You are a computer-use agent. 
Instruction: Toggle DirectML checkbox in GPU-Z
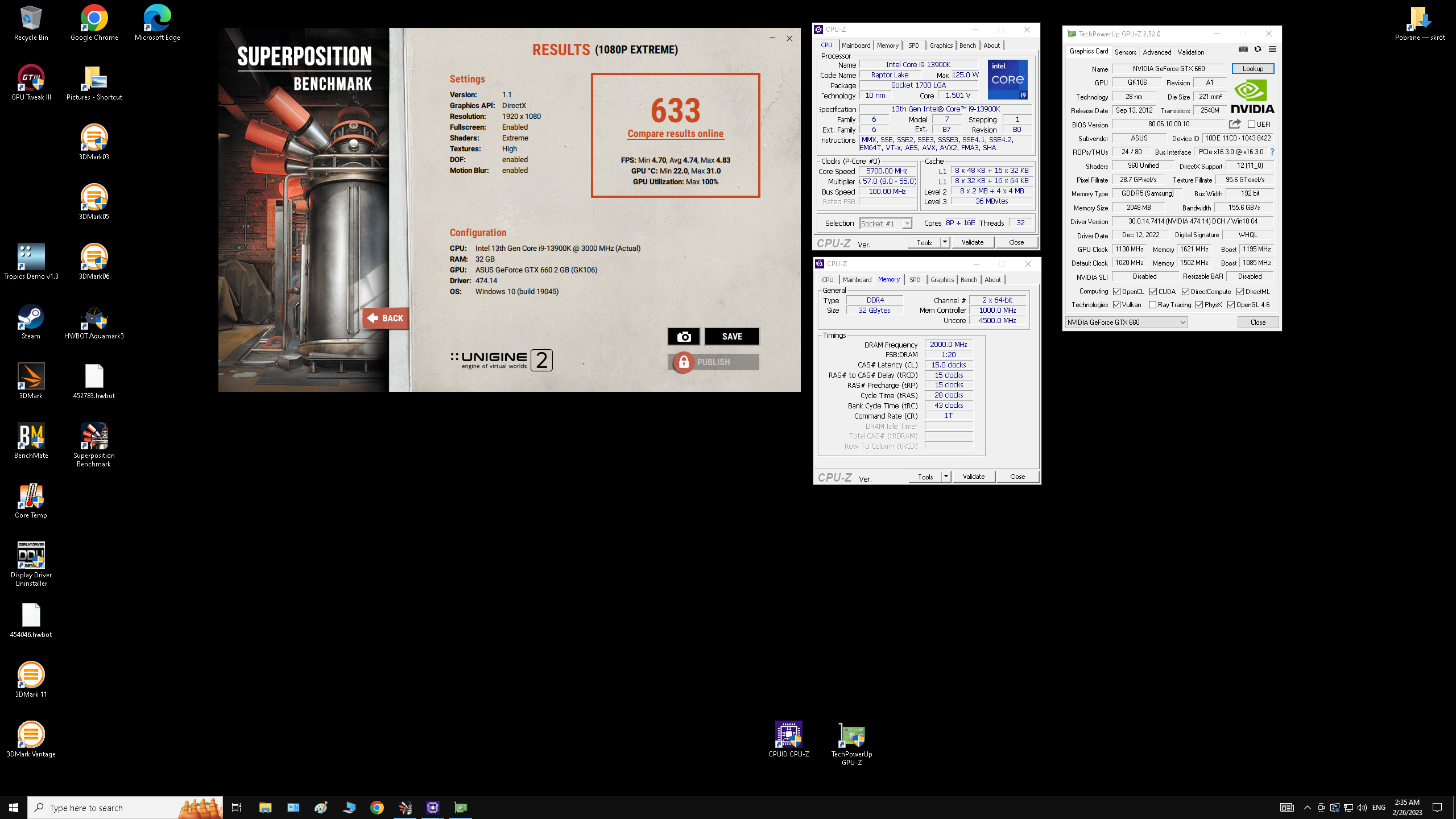[1240, 291]
